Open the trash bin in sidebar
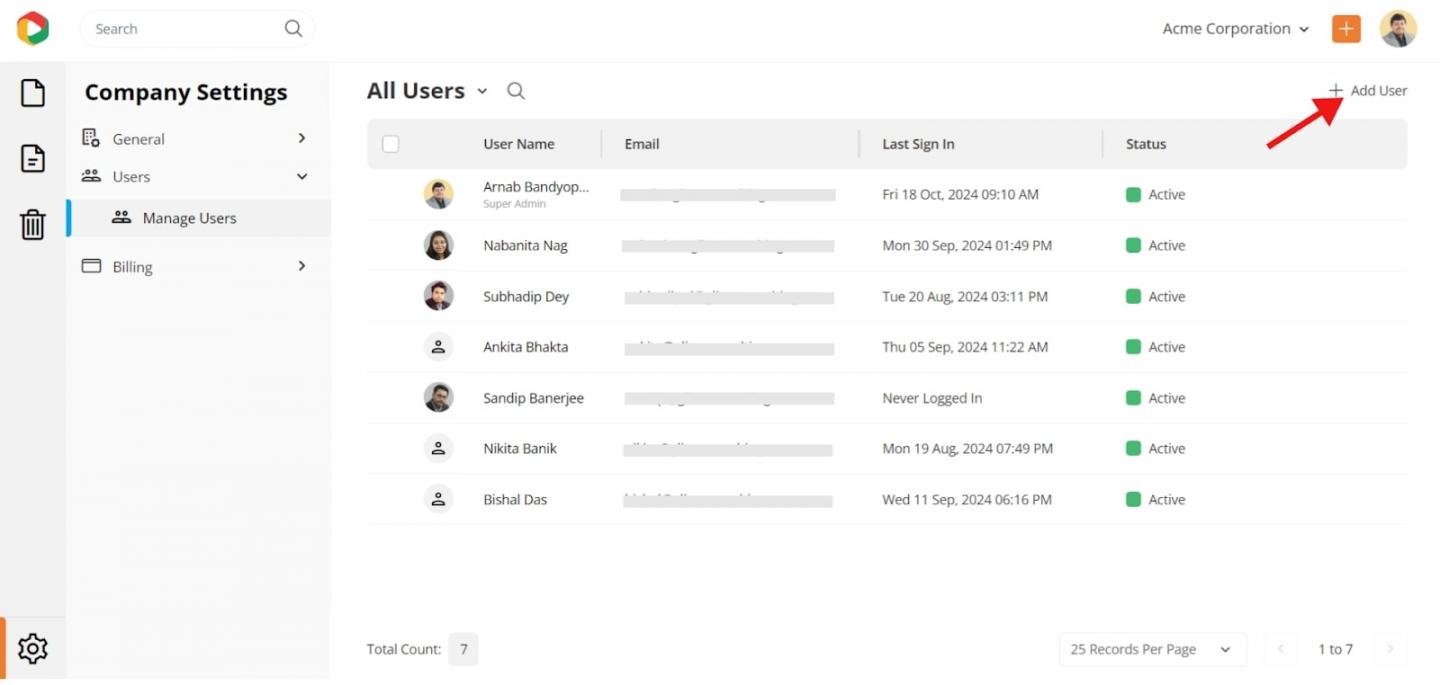 33,224
